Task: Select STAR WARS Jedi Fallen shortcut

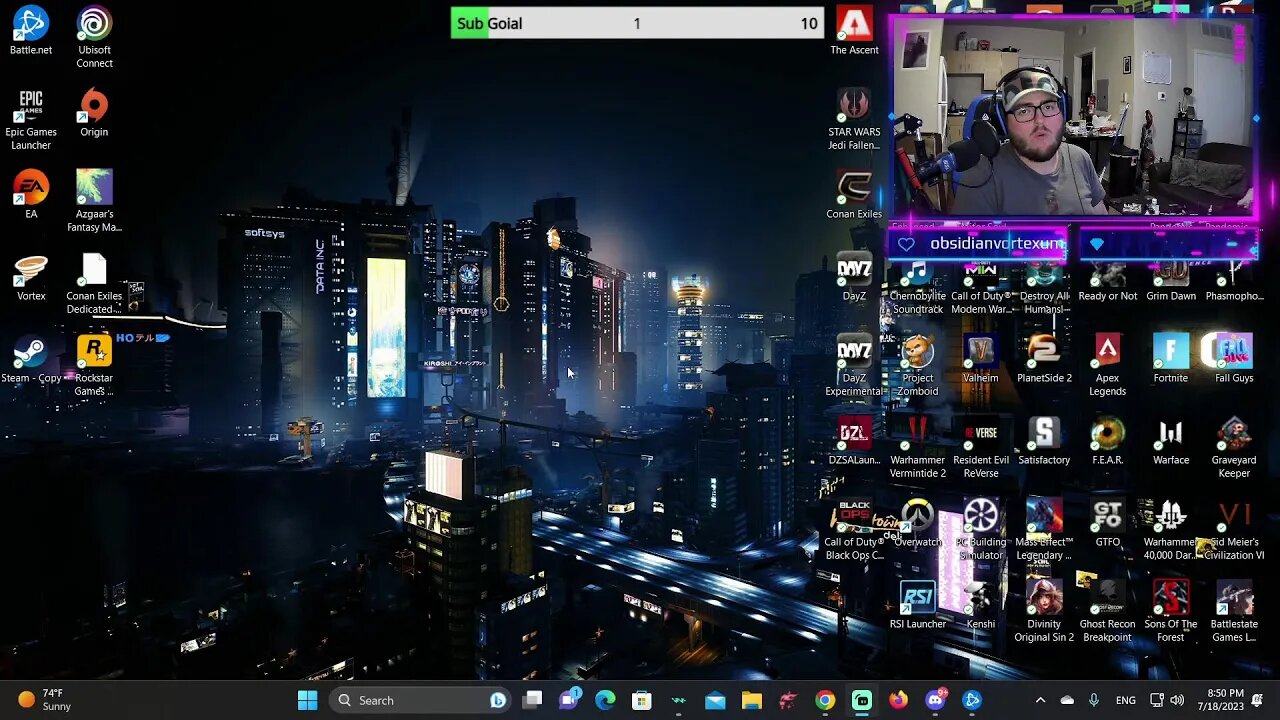Action: (854, 120)
